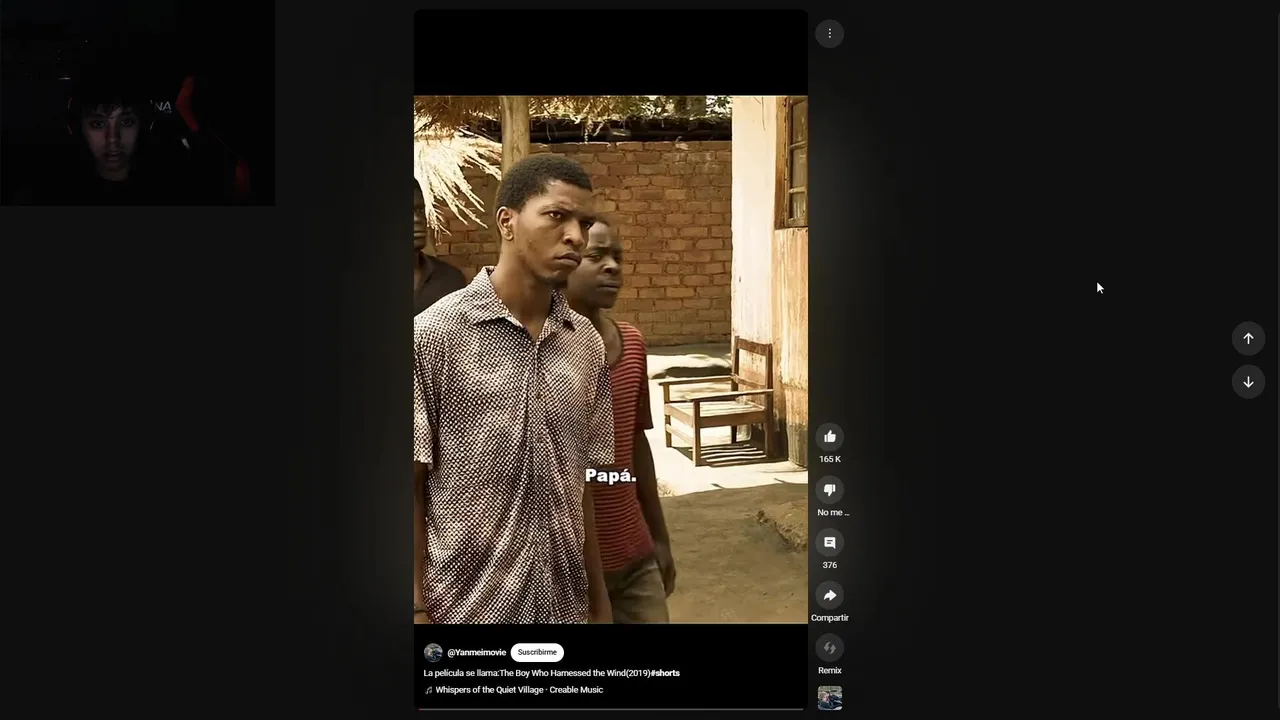Seek using the video progress bar
This screenshot has width=1280, height=720.
(610, 709)
